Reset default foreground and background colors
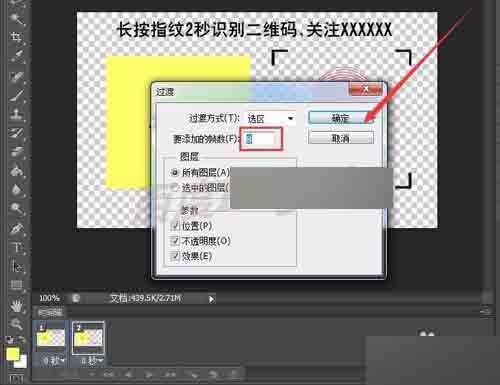The height and width of the screenshot is (385, 500). 10,340
